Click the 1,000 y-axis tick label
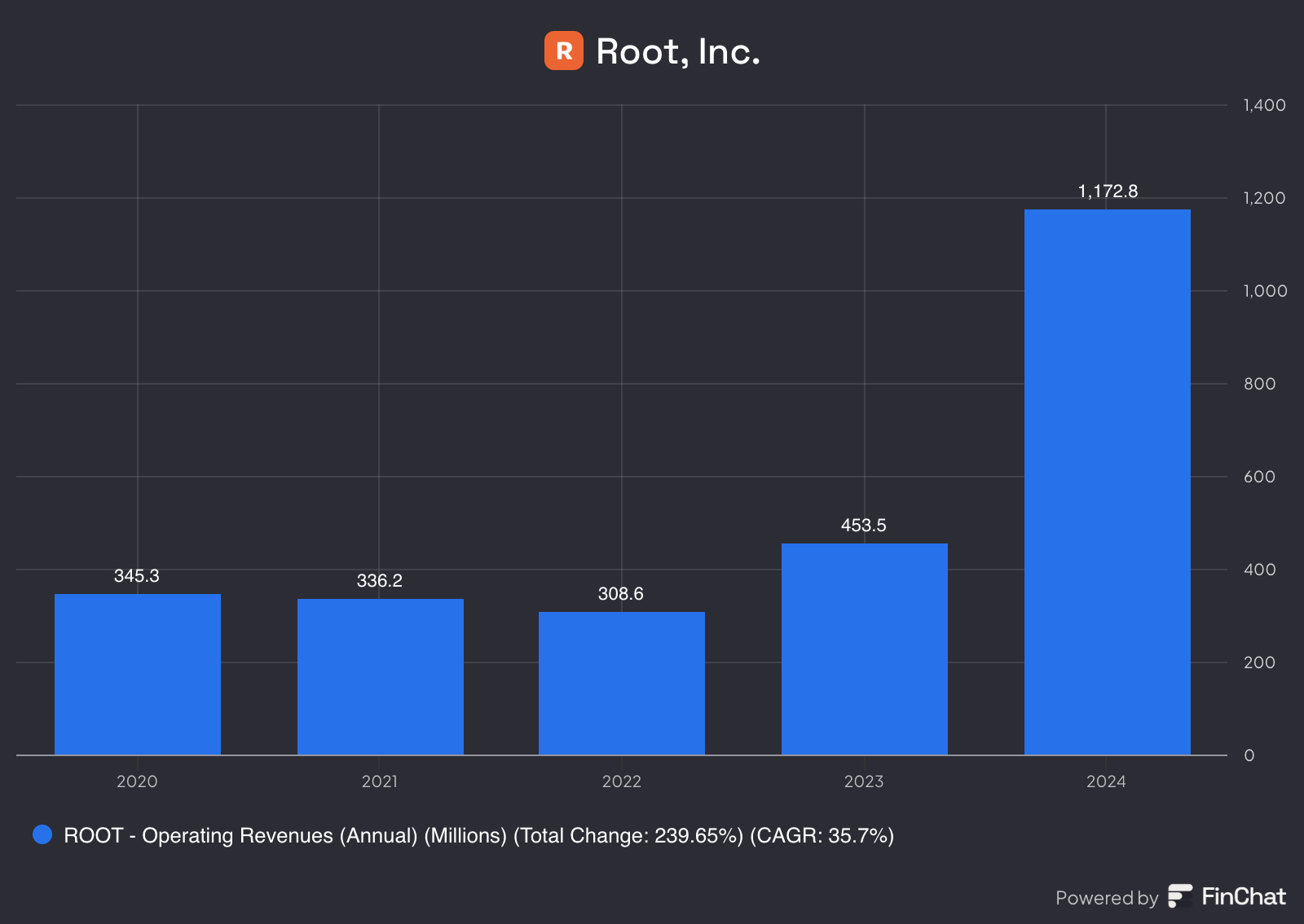Screen dimensions: 1304x924 click(1266, 291)
